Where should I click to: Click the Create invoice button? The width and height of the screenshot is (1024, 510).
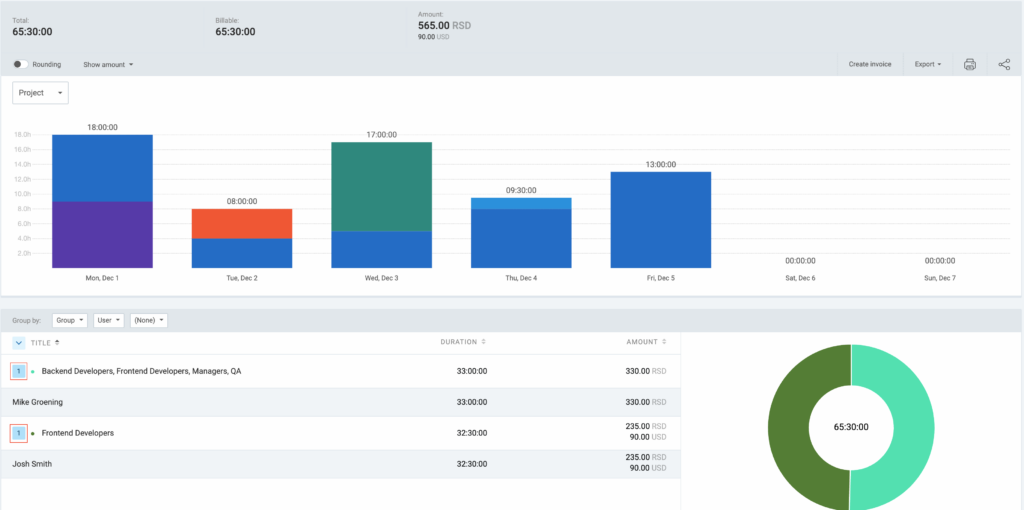point(869,64)
